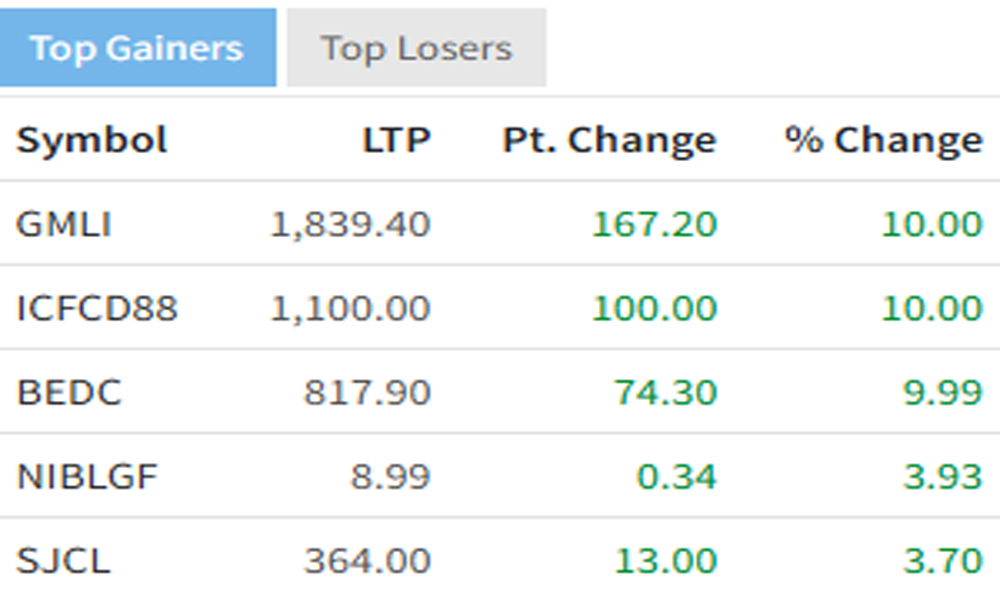Select NIBLGF percent change 3.93
Screen dimensions: 1000x600
point(942,476)
